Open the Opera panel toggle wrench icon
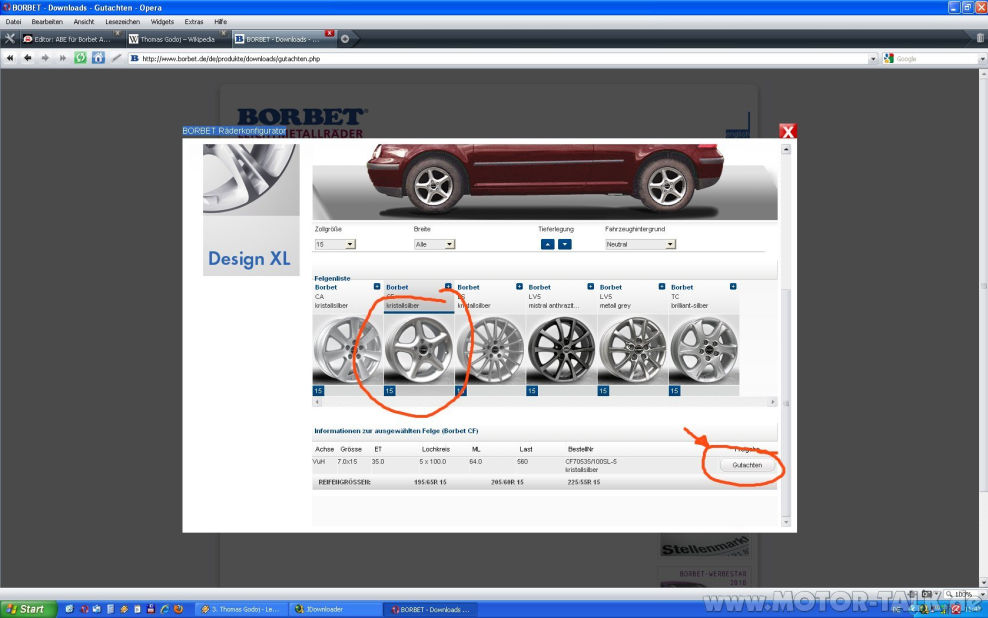This screenshot has width=988, height=618. (x=9, y=38)
